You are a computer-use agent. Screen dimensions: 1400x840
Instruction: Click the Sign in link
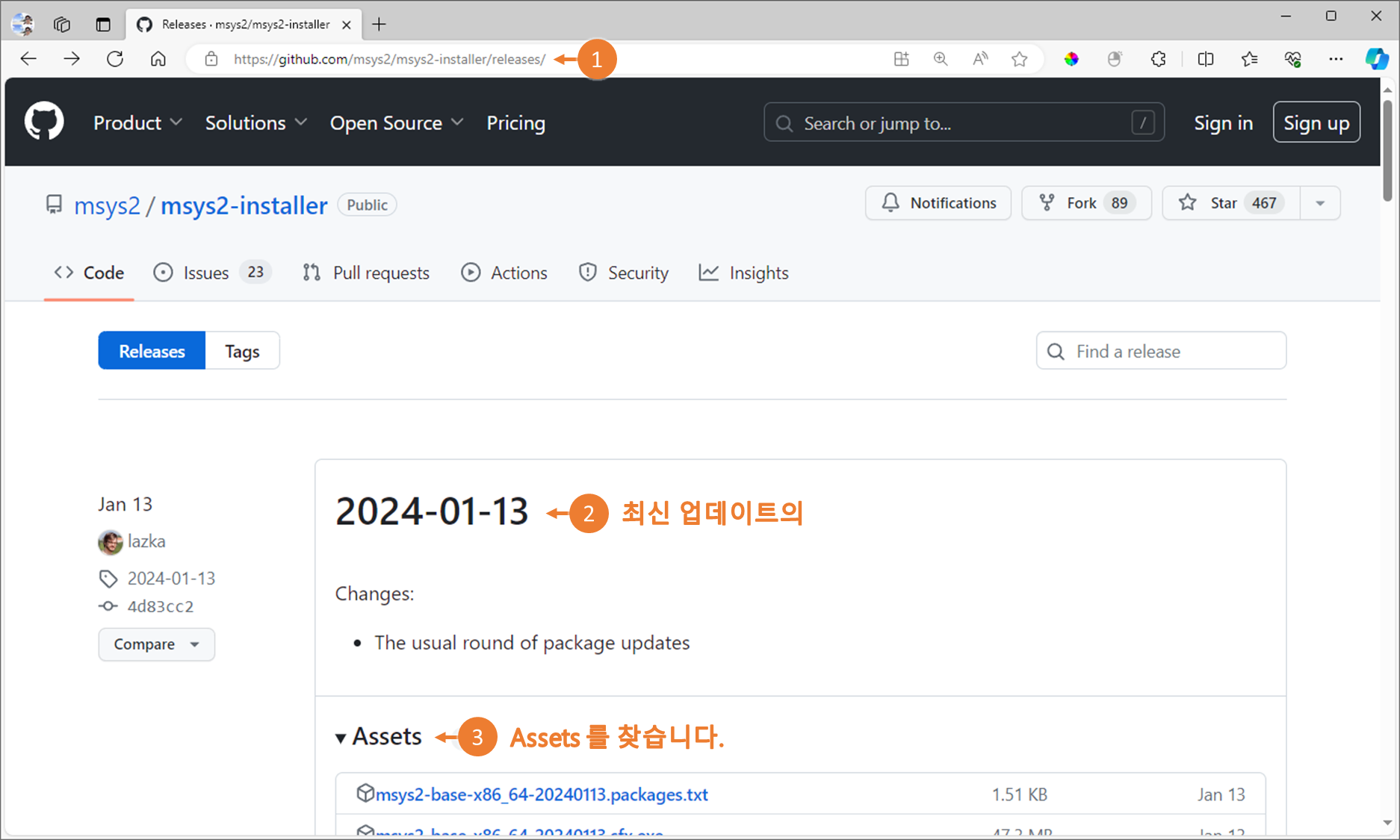pyautogui.click(x=1224, y=122)
